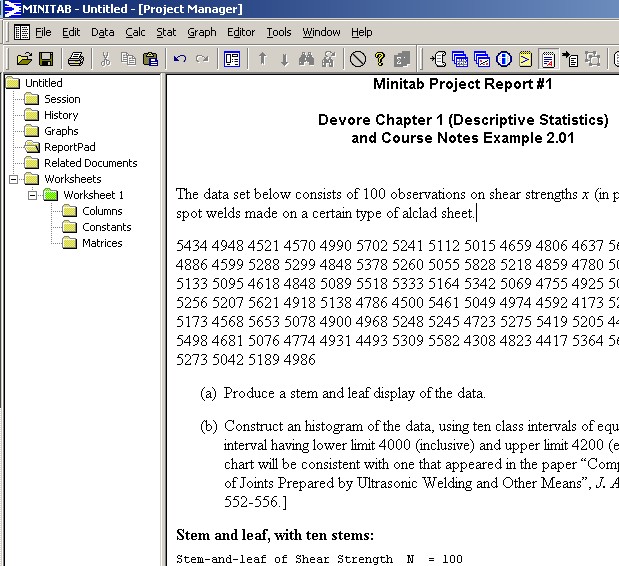Click the Redo arrow icon
Screen dimensions: 619x566
pos(202,60)
